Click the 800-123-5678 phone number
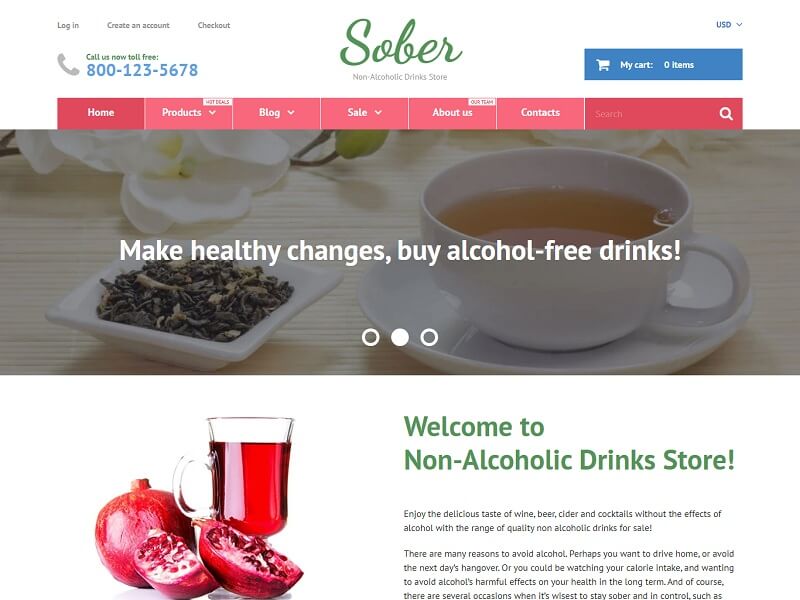The height and width of the screenshot is (600, 800). tap(142, 70)
